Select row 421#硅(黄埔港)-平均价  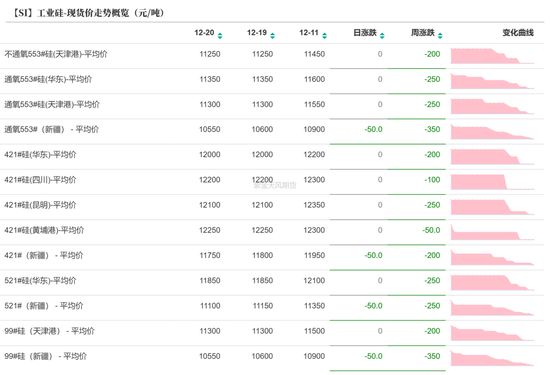[44, 230]
